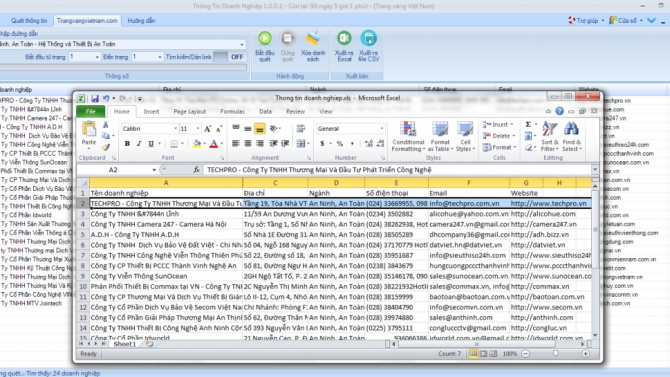Viewport: 670px width, 377px height.
Task: Switch to the Data ribbon tab
Action: pos(265,112)
